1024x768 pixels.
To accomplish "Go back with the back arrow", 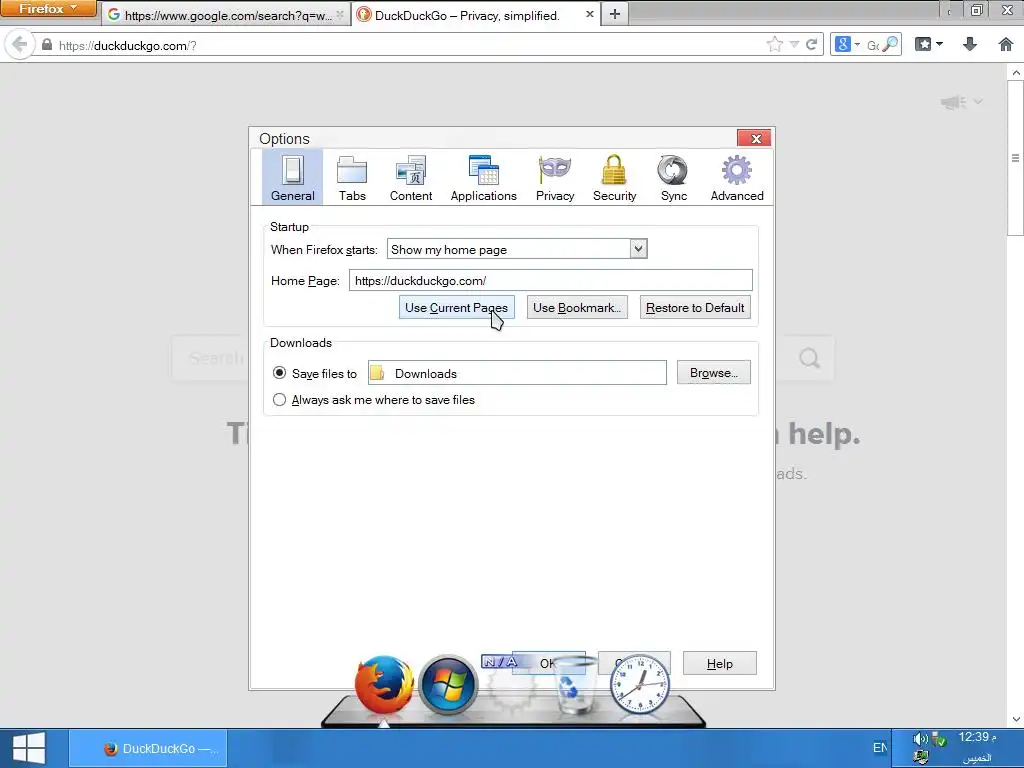I will coord(19,44).
